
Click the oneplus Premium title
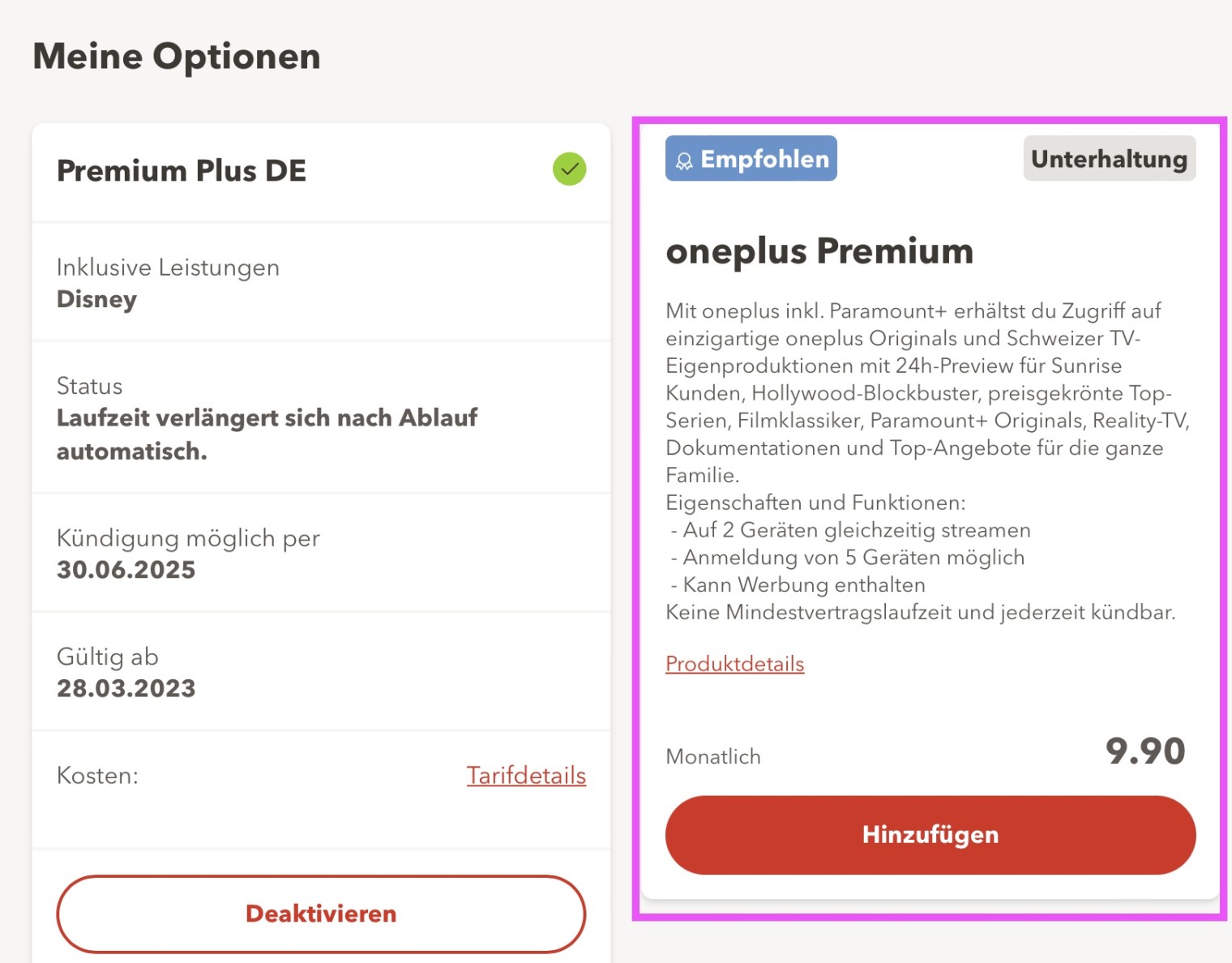pyautogui.click(x=819, y=251)
